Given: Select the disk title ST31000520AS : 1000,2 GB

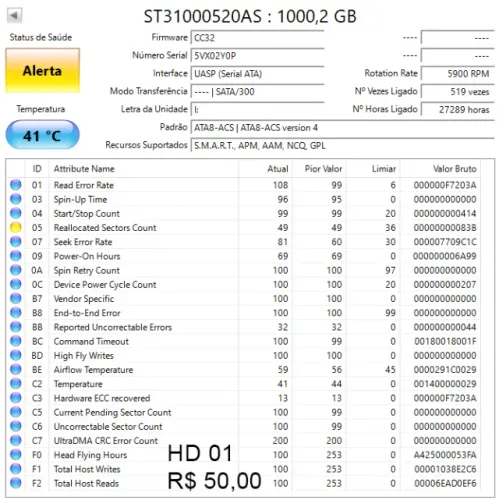Looking at the screenshot, I should [250, 16].
